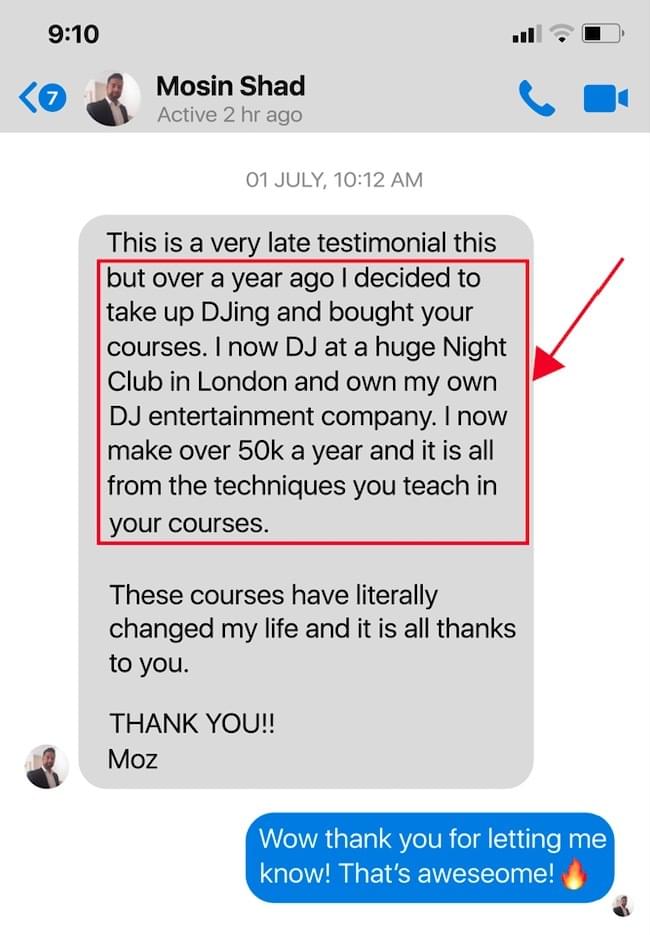Tap sender avatar beside the Moz message

tap(47, 766)
